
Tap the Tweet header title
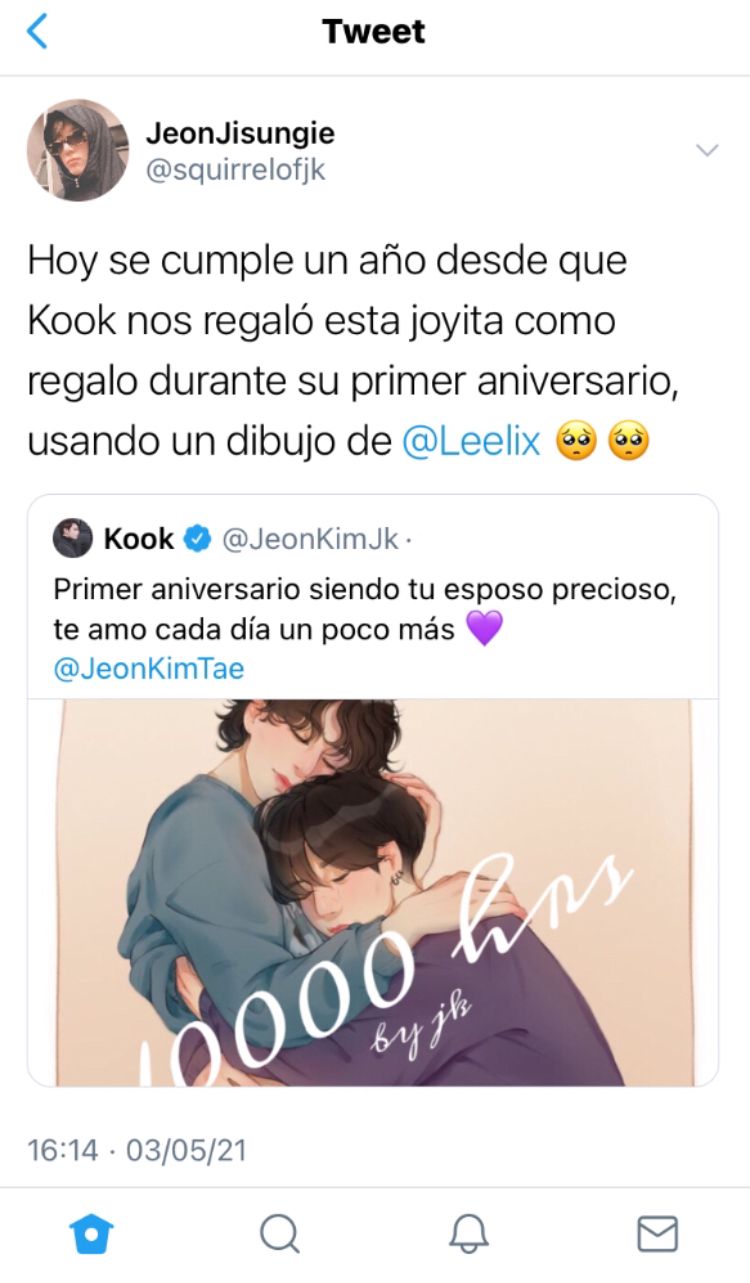point(374,32)
